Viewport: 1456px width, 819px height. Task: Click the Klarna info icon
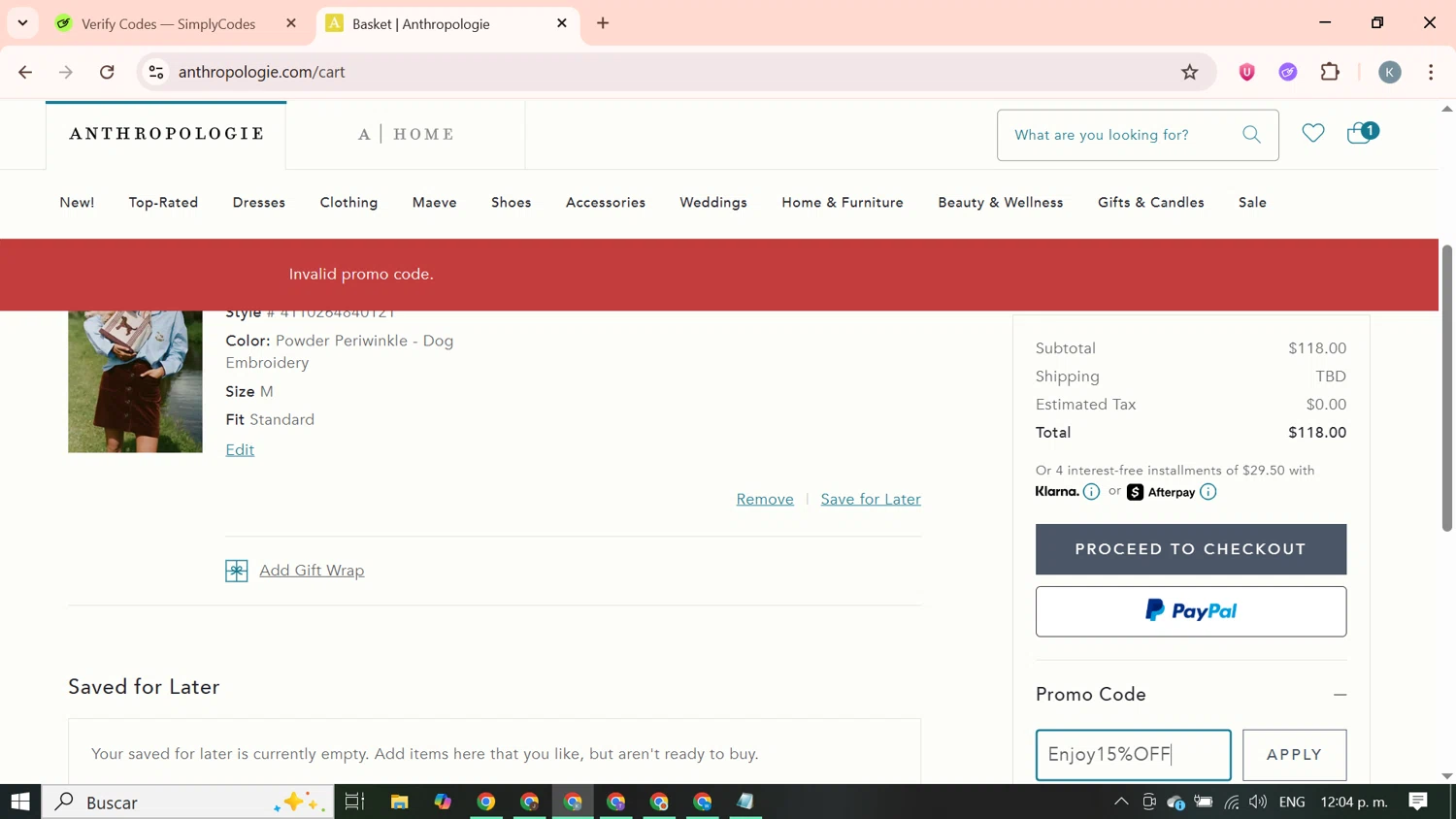(1091, 492)
